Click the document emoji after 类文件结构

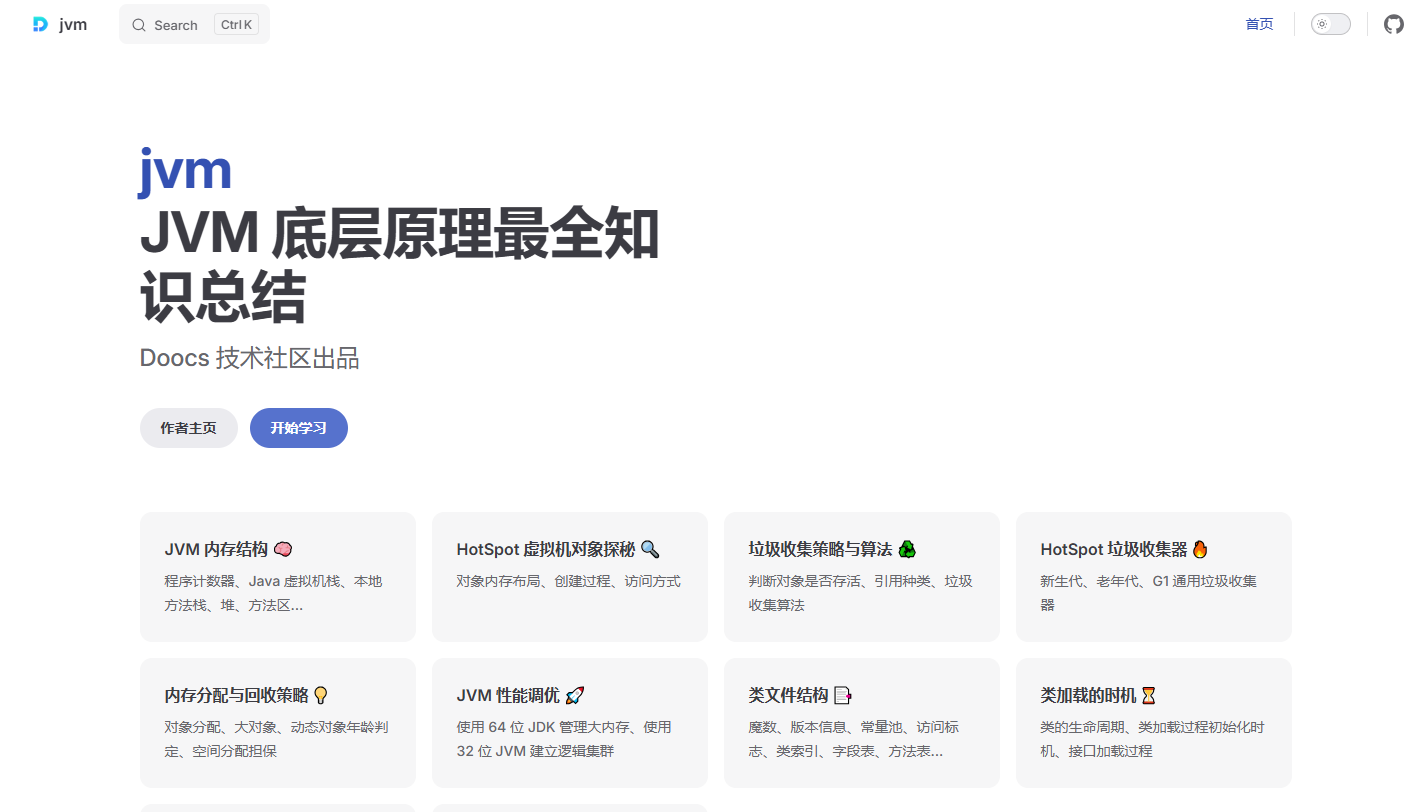pos(843,695)
